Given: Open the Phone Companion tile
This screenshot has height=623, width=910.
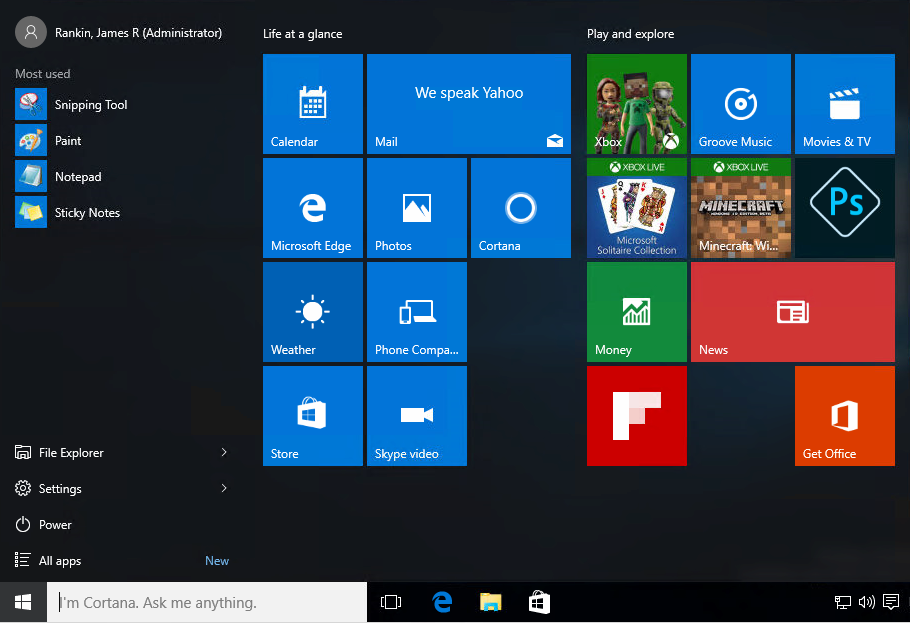Looking at the screenshot, I should pos(417,312).
